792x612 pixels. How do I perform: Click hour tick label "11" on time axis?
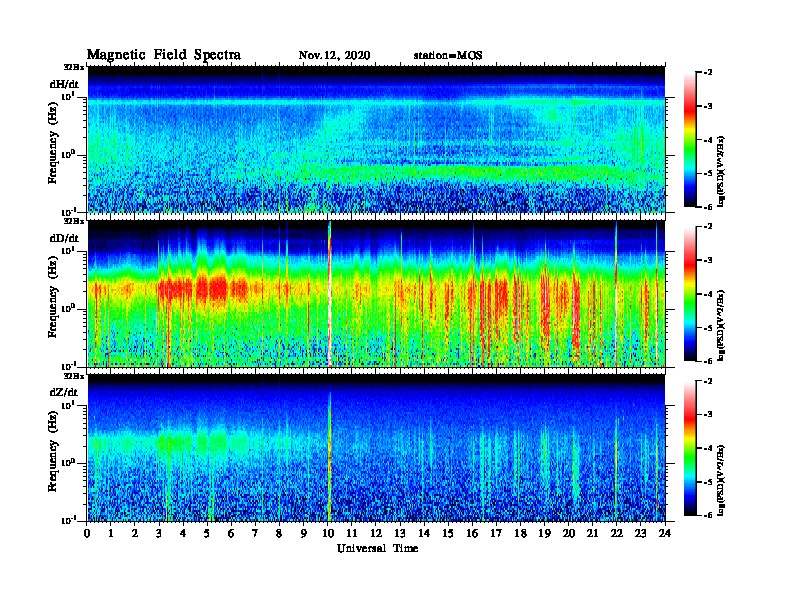coord(352,533)
